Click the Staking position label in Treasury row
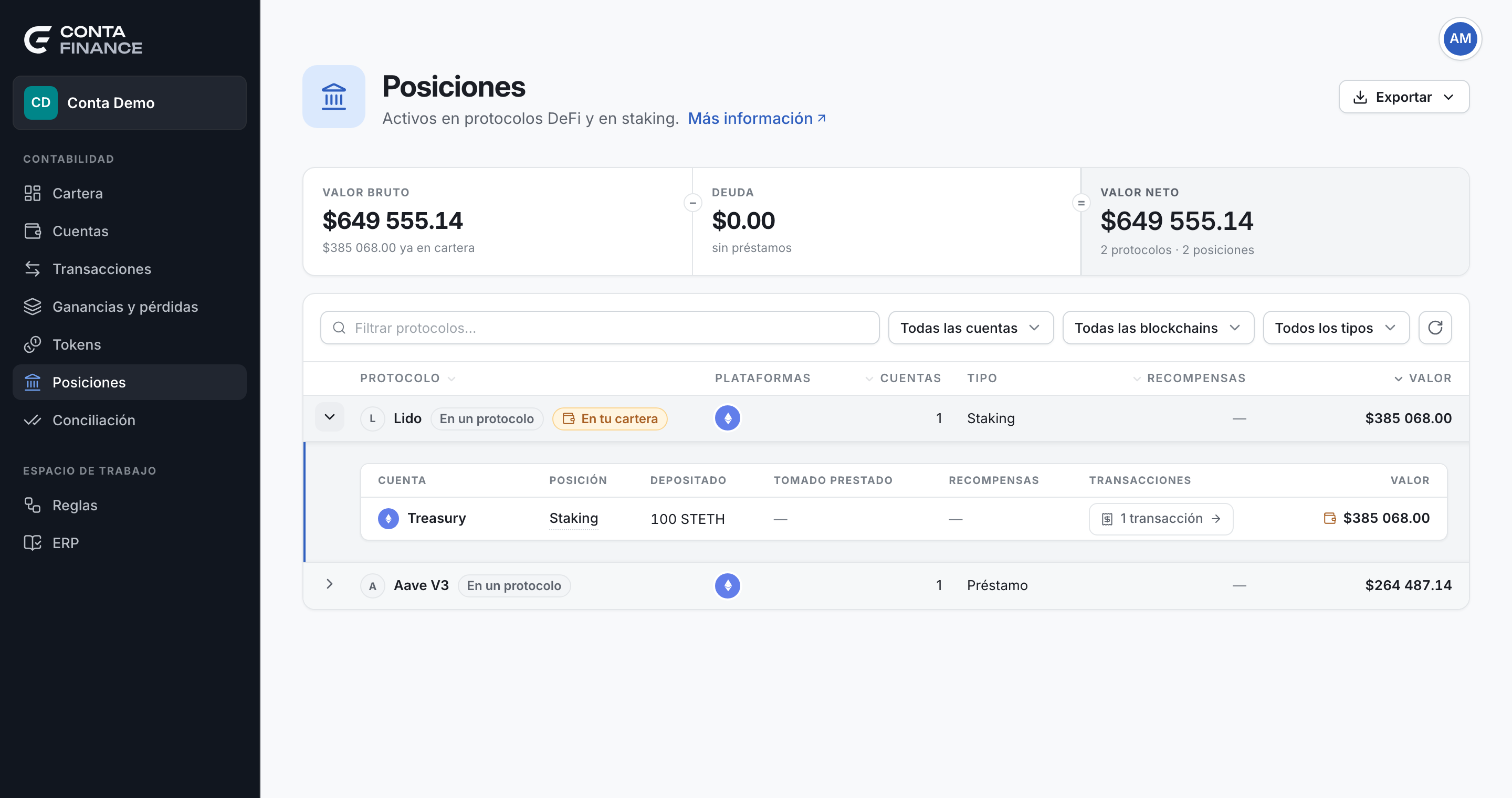Screen dimensions: 1512x798 [573, 519]
